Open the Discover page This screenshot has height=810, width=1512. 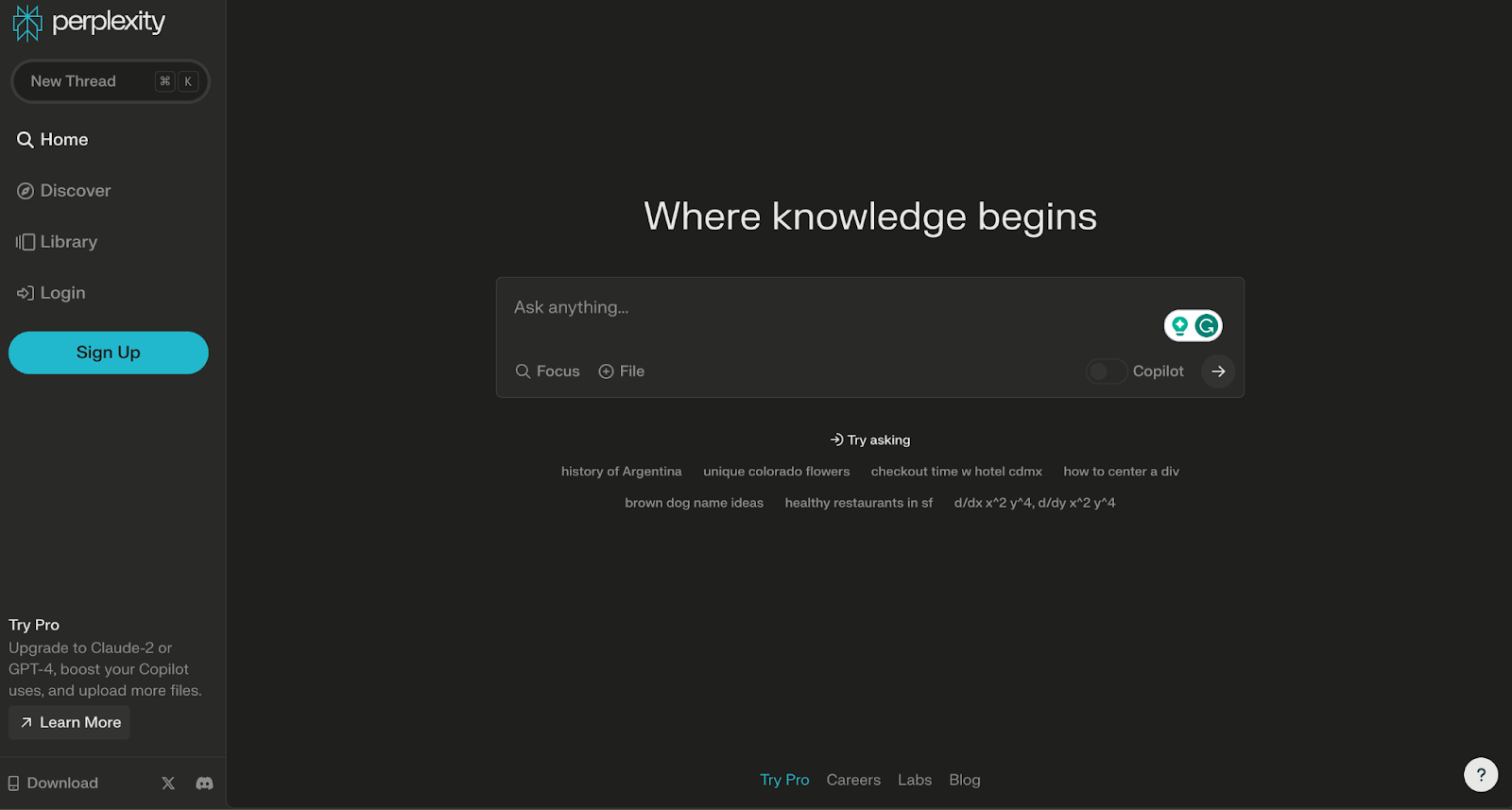click(64, 191)
